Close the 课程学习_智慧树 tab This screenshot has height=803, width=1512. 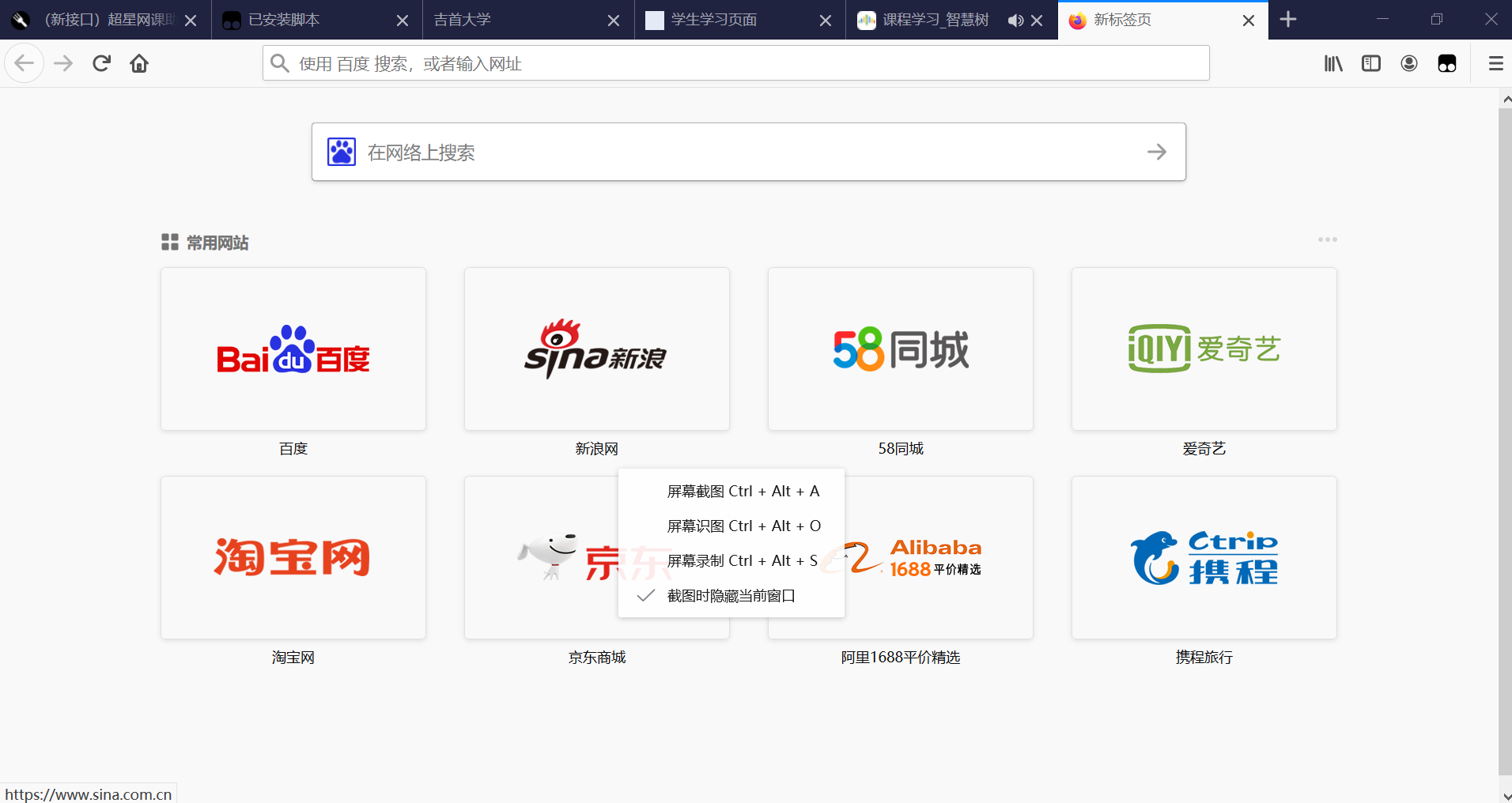(x=1037, y=21)
